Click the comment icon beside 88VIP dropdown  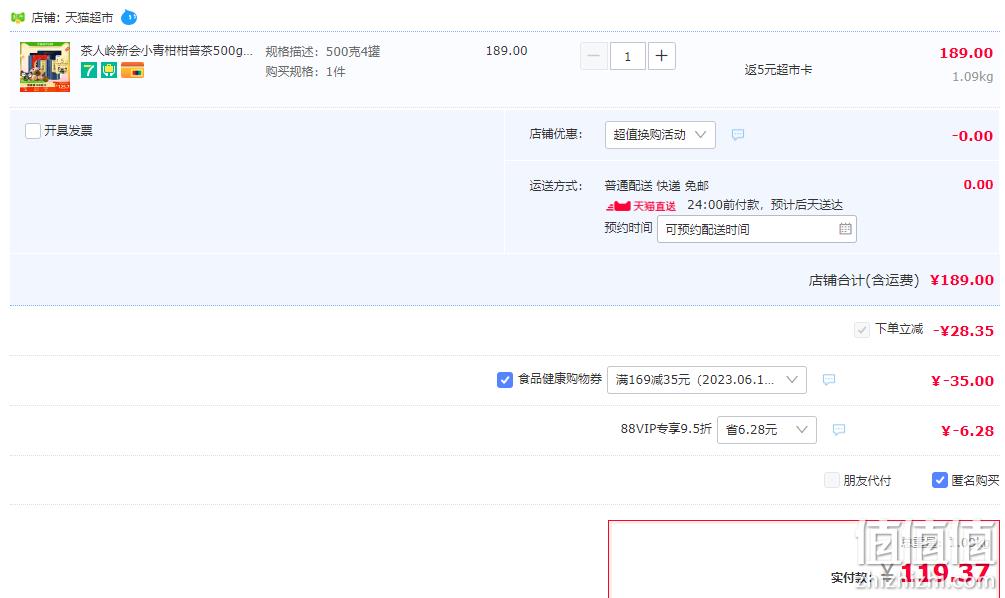click(x=838, y=429)
